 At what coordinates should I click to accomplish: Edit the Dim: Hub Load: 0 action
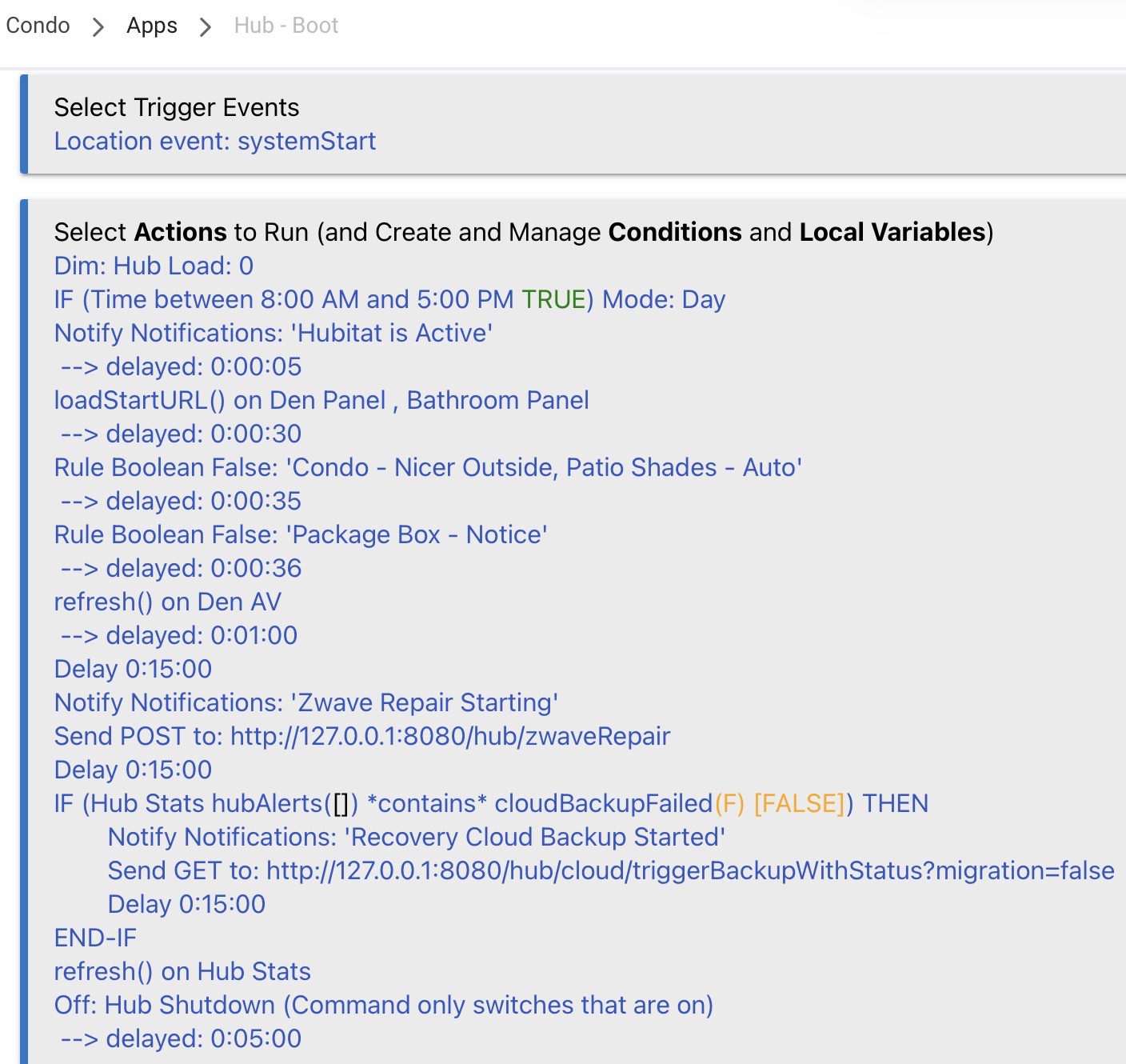(x=154, y=266)
